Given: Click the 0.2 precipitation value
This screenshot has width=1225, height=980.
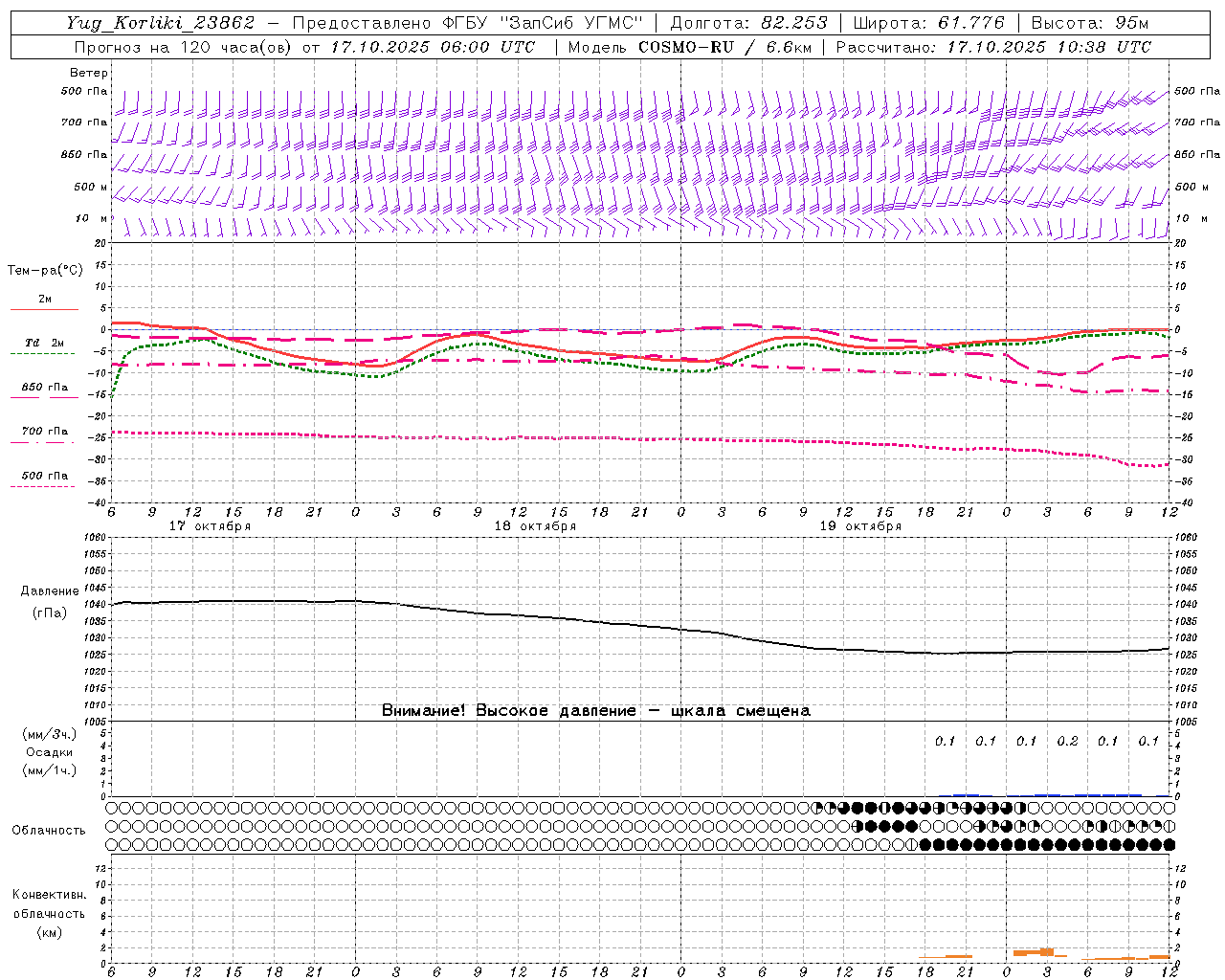Looking at the screenshot, I should pyautogui.click(x=1067, y=741).
